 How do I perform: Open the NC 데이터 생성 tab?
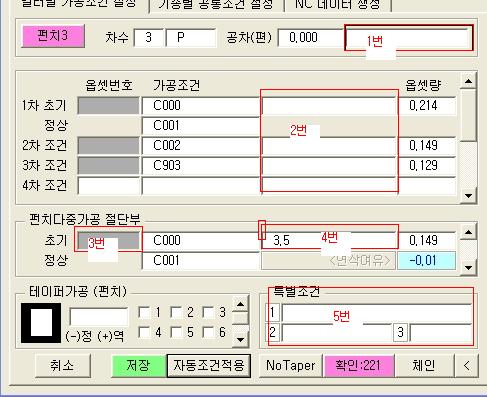338,5
